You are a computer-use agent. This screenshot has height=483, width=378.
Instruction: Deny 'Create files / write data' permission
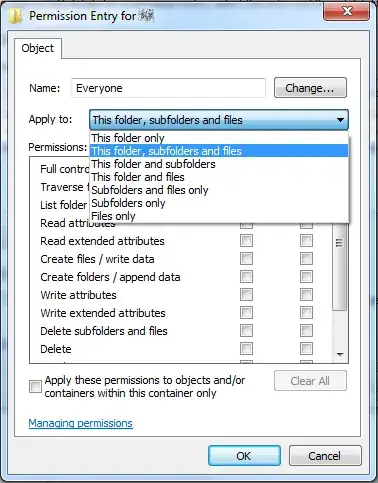(306, 259)
